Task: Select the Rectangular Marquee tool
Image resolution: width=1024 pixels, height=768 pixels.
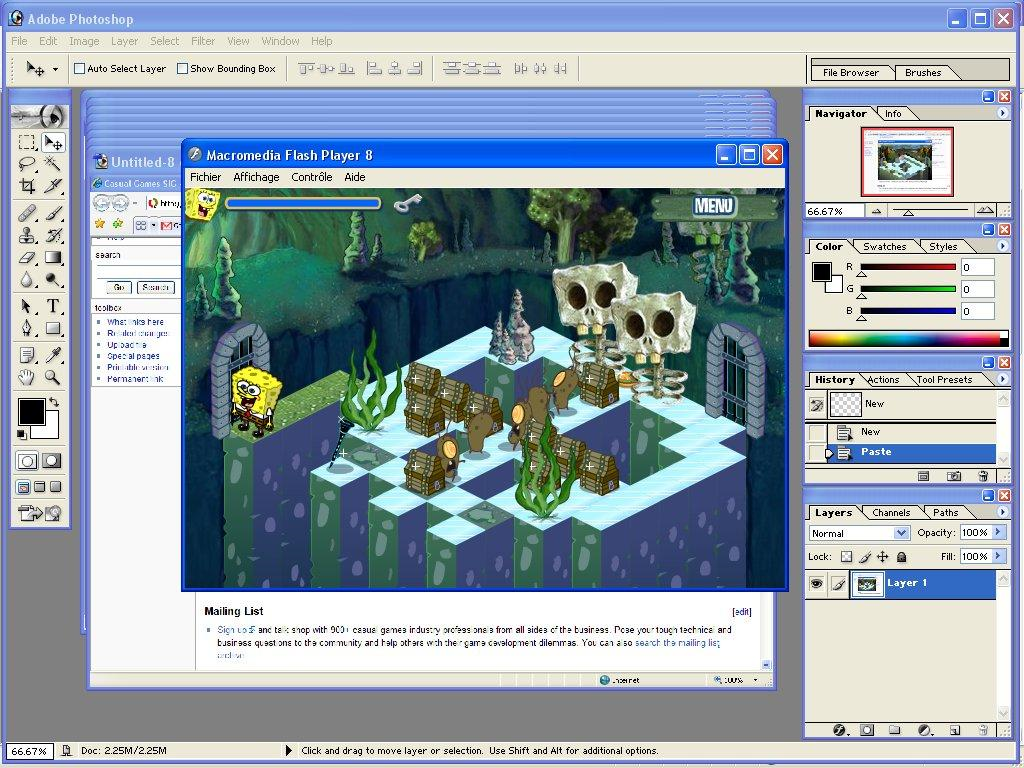Action: pyautogui.click(x=27, y=142)
